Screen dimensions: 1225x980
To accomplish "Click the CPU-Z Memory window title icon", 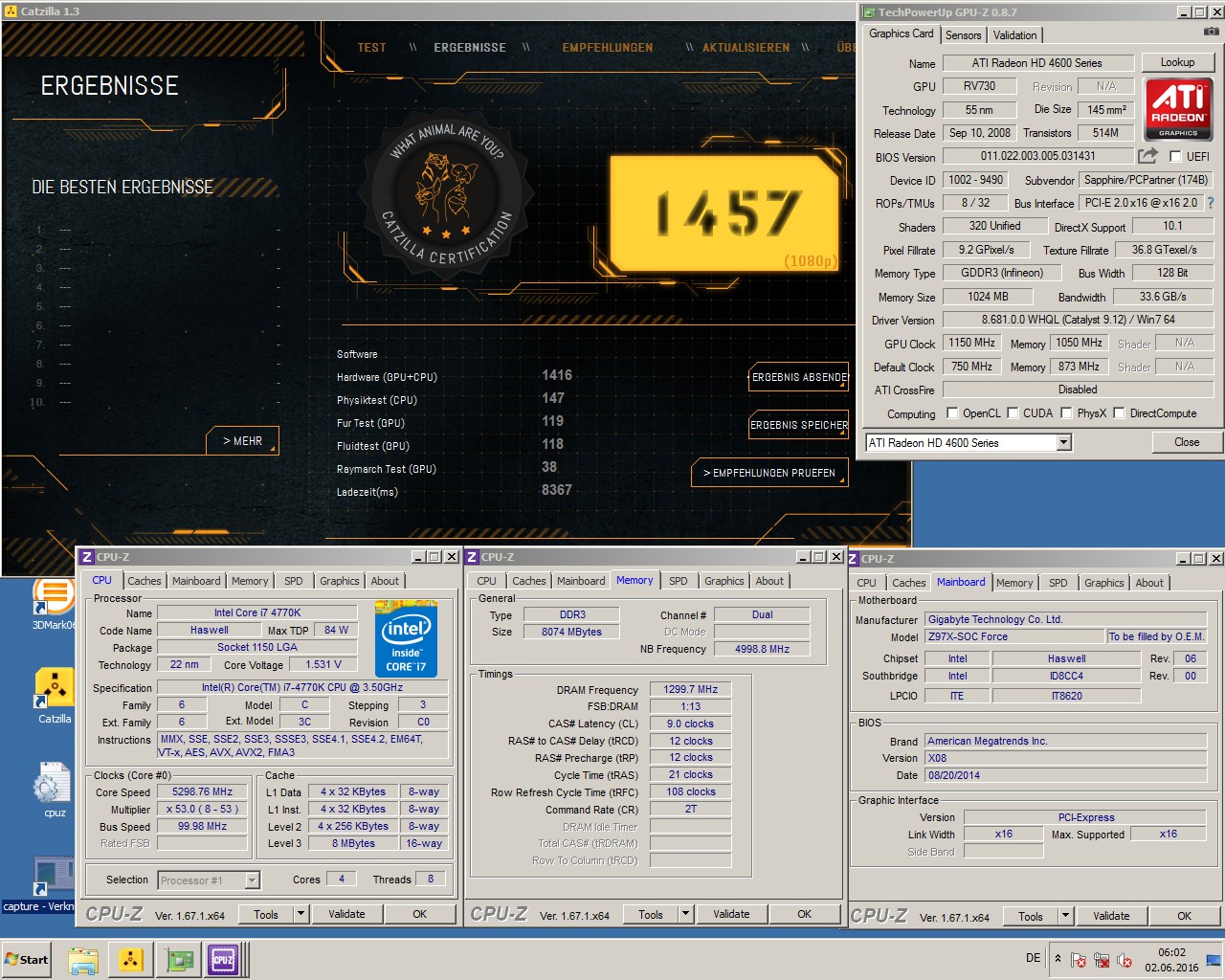I will point(472,557).
